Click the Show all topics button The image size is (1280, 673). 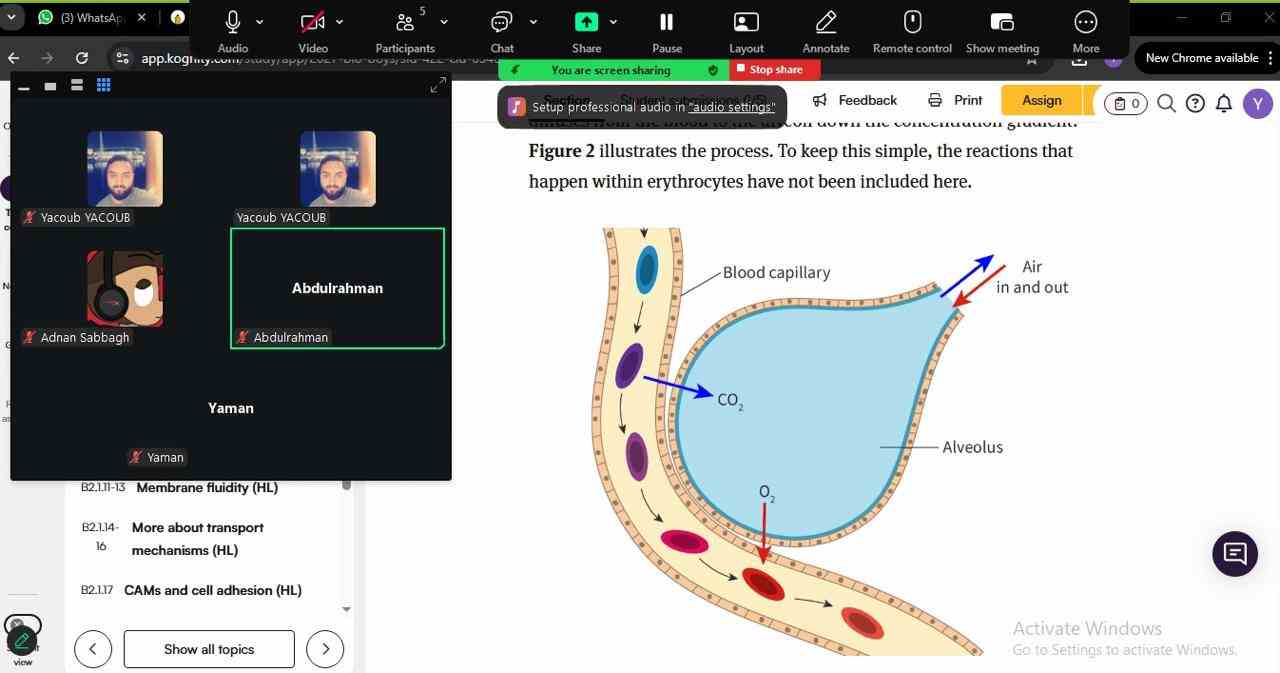click(x=209, y=649)
